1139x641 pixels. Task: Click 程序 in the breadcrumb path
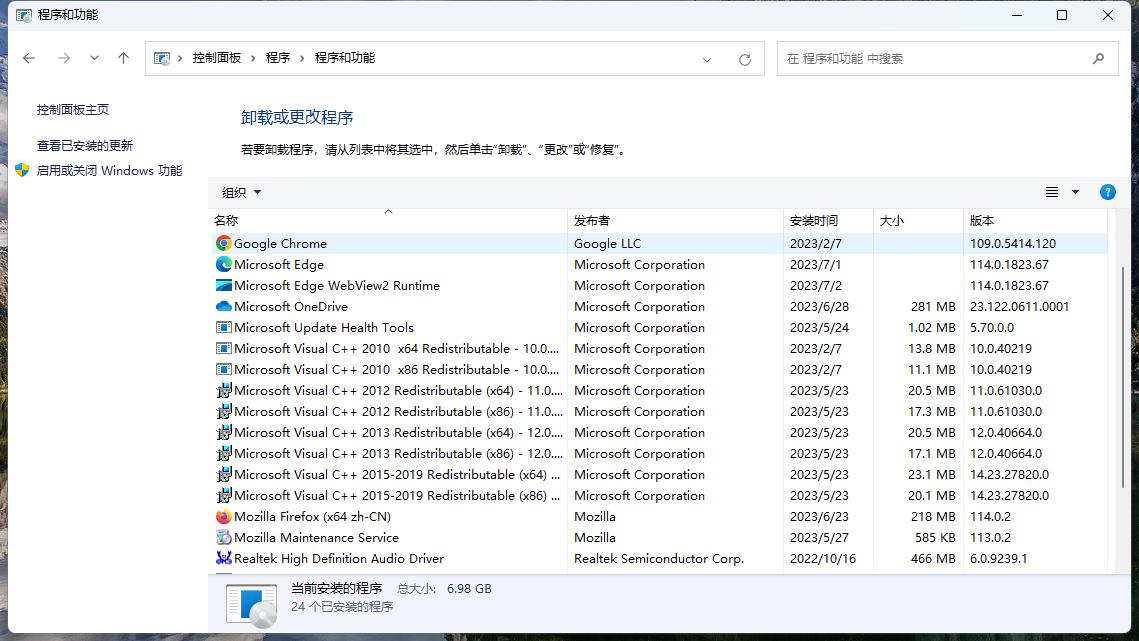click(277, 58)
